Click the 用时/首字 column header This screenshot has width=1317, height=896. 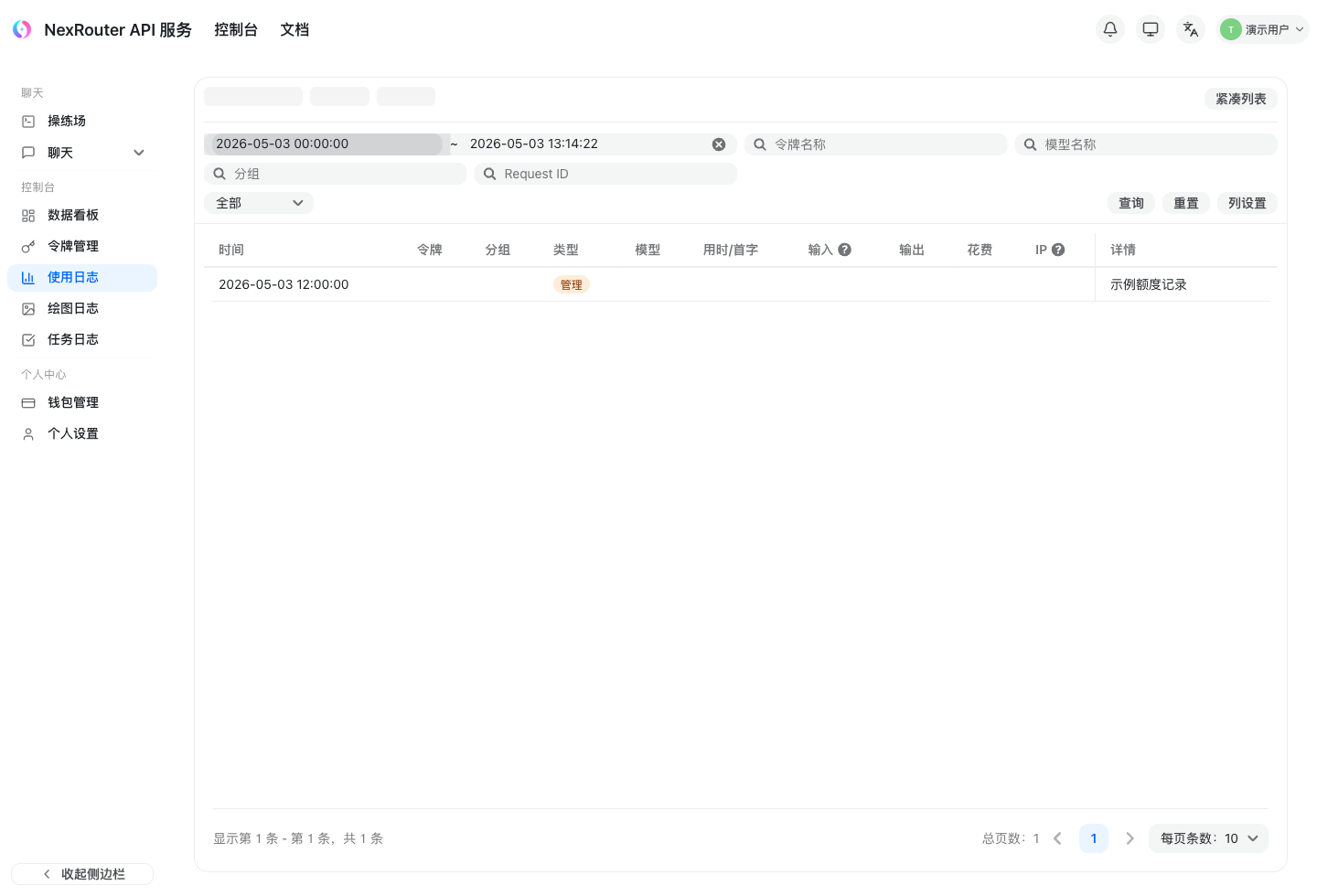point(731,250)
